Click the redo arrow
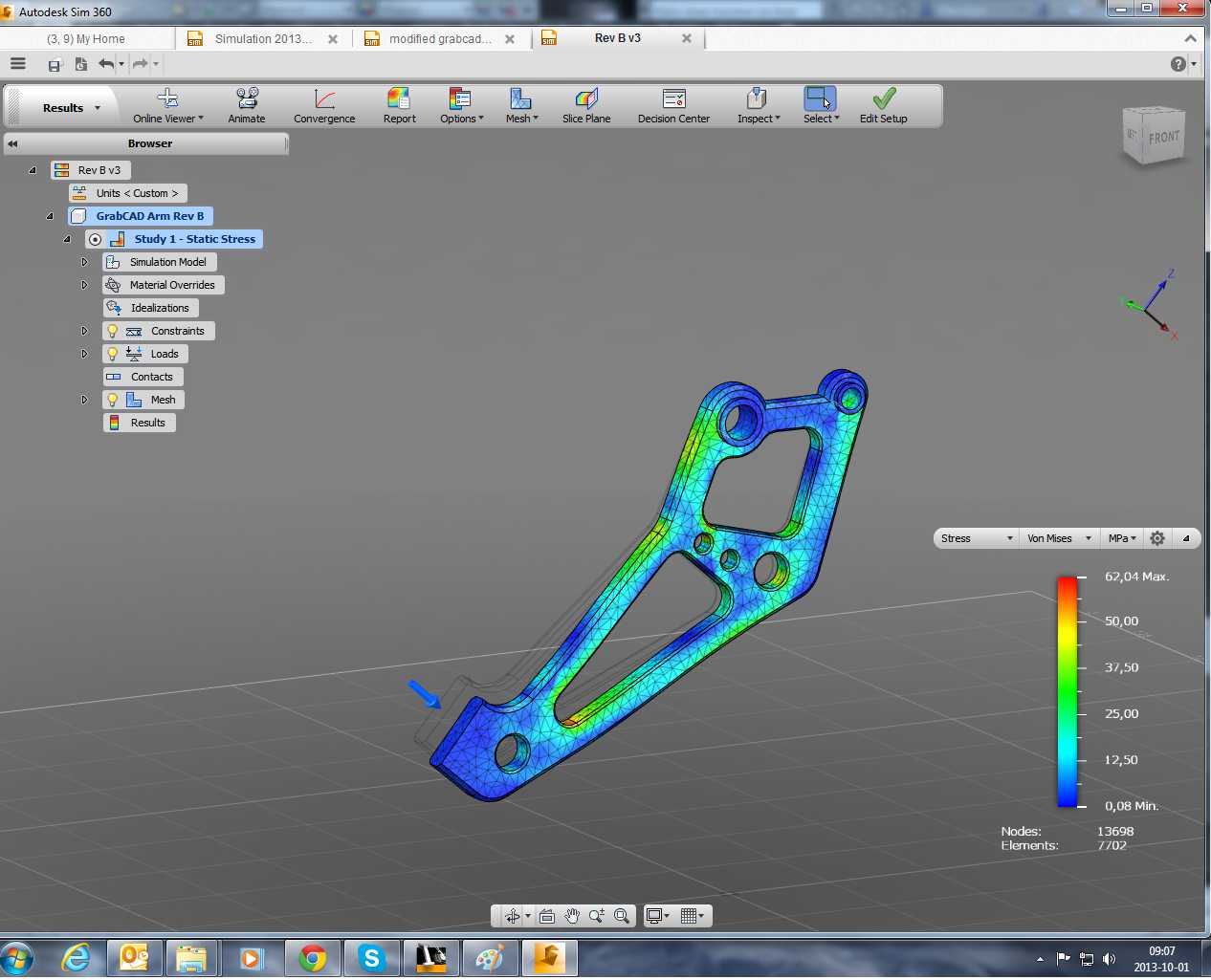1211x980 pixels. point(140,64)
